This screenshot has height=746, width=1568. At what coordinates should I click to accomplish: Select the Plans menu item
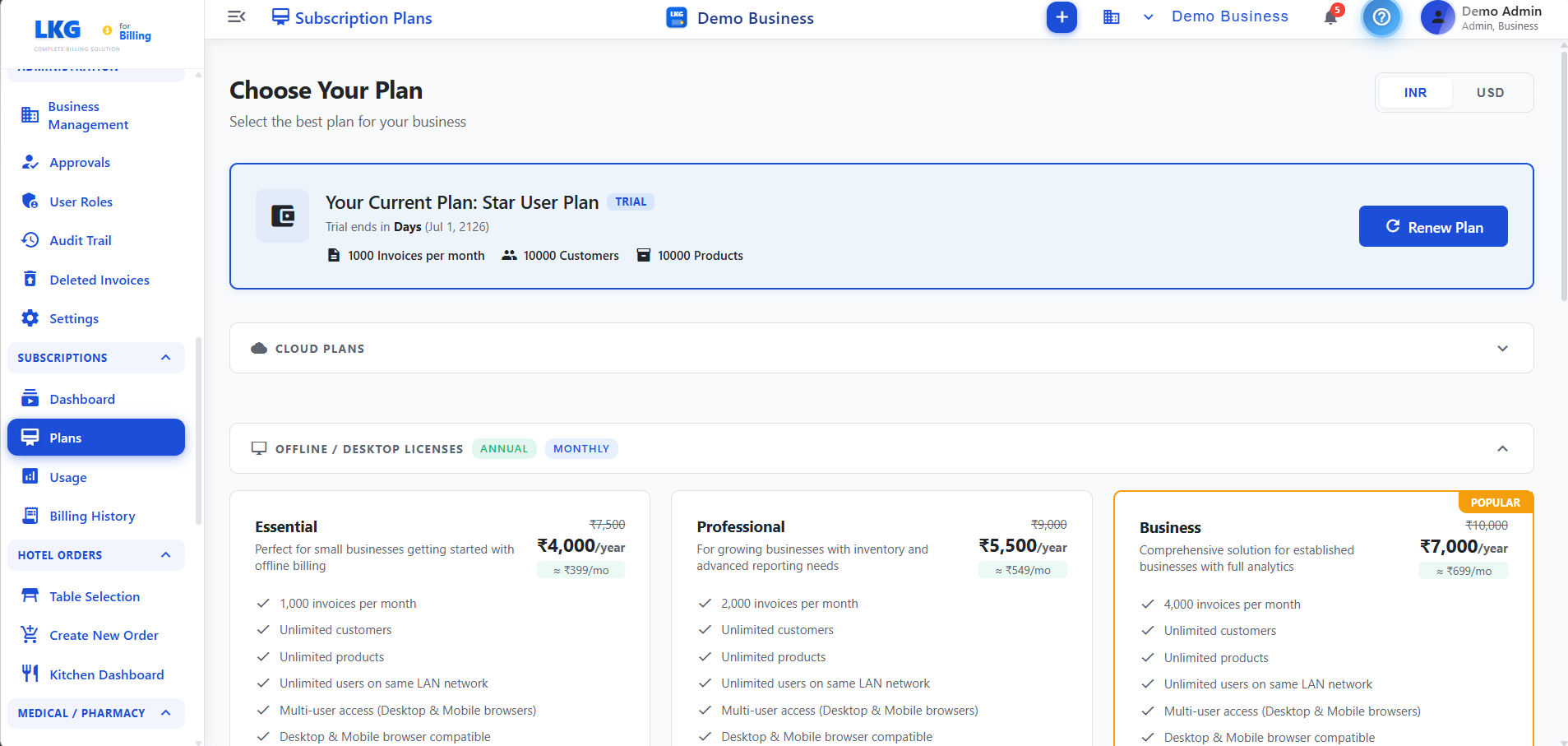coord(96,438)
